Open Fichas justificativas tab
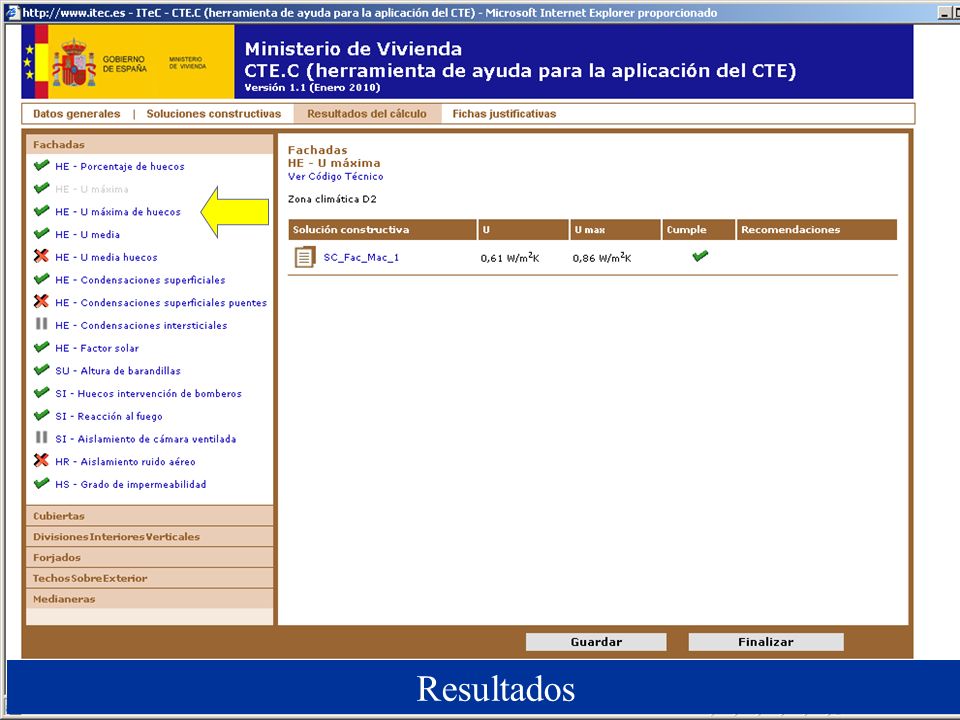This screenshot has width=960, height=720. (504, 114)
